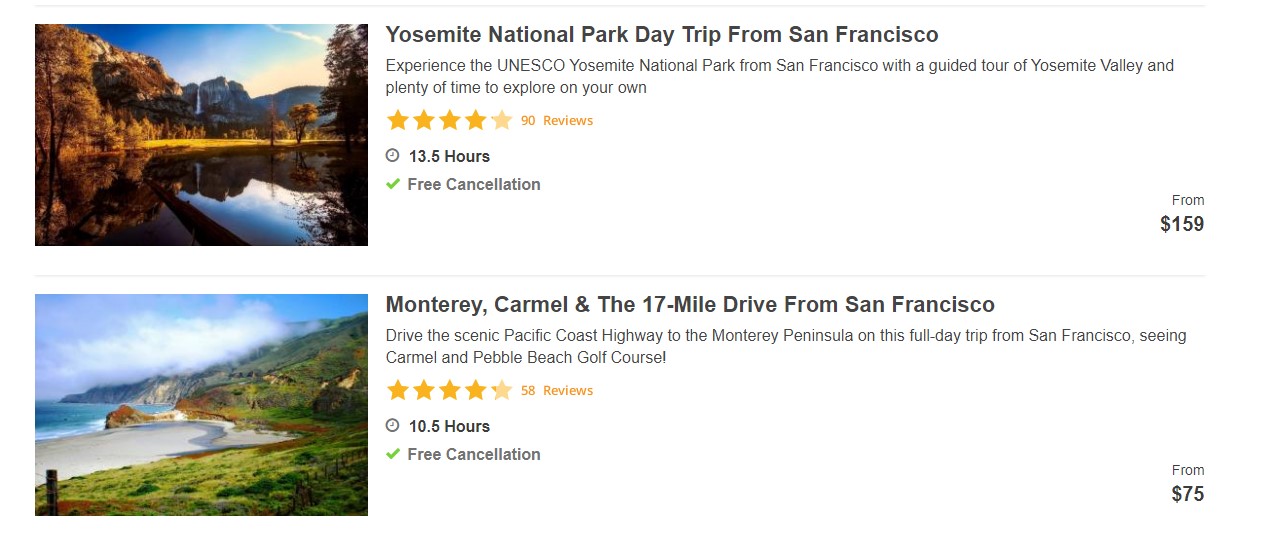Open Monterey, Carmel & 17-Mile Drive title
The width and height of the screenshot is (1264, 536).
[690, 305]
